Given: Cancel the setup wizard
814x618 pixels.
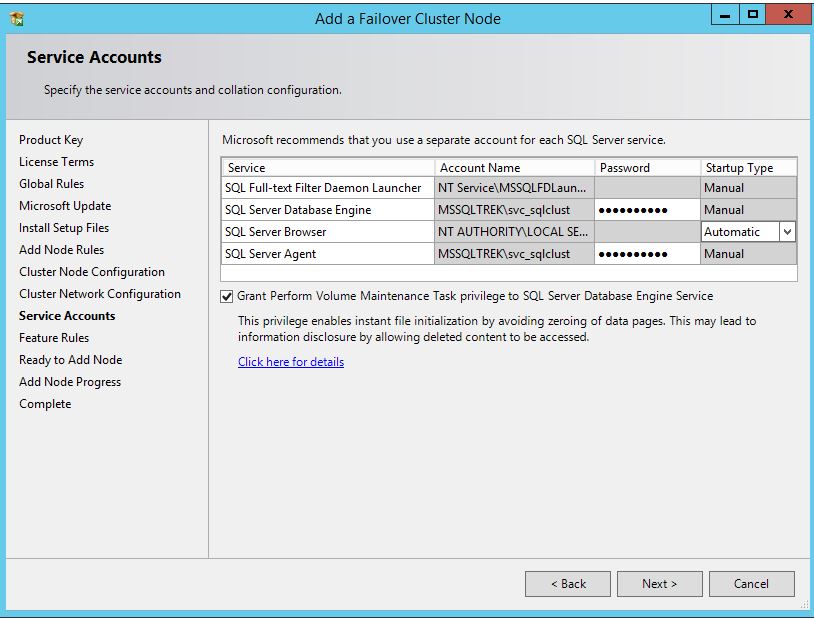Looking at the screenshot, I should (751, 584).
